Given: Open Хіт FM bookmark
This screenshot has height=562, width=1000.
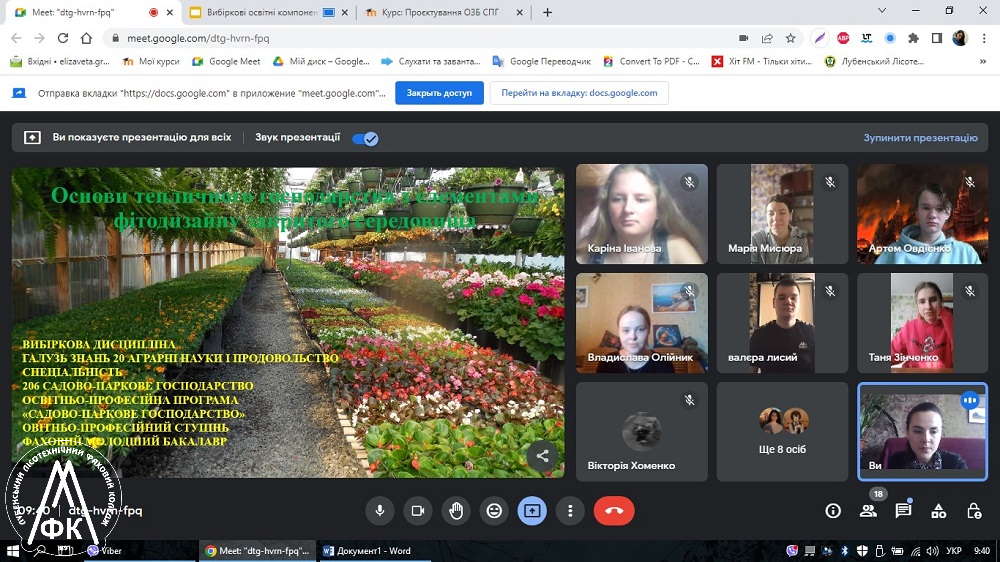Looking at the screenshot, I should click(x=762, y=61).
